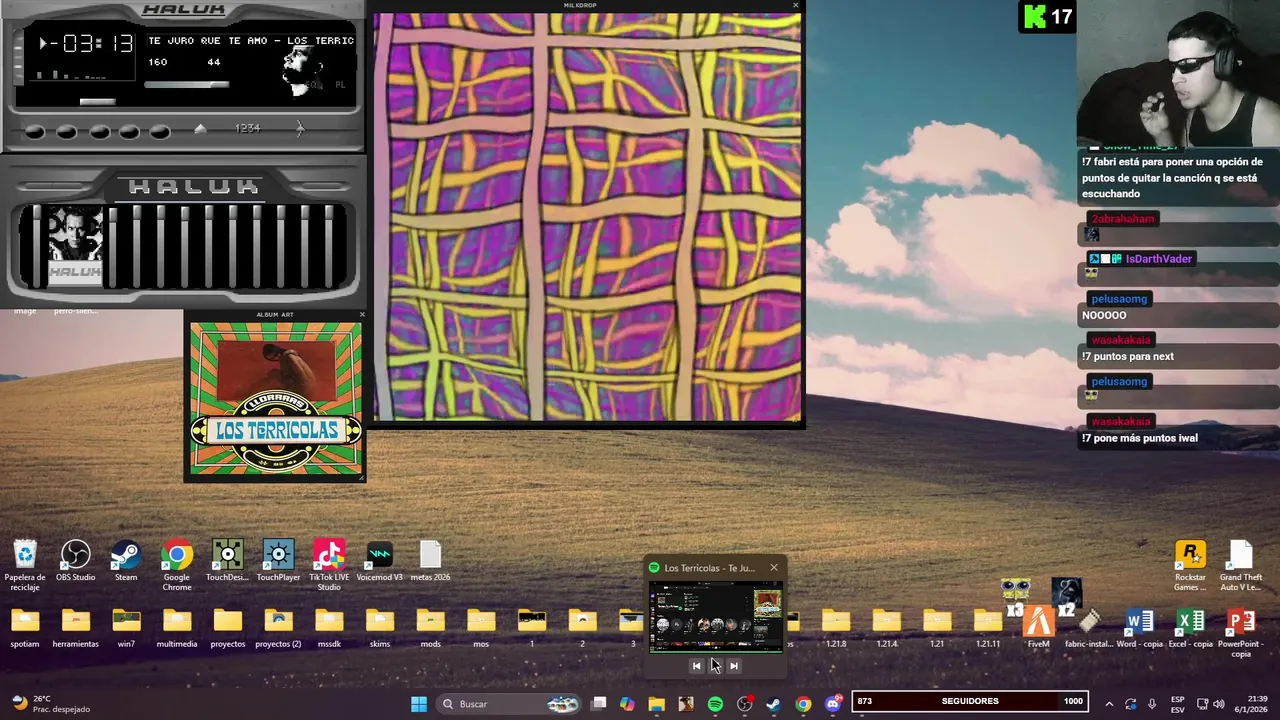Image resolution: width=1280 pixels, height=720 pixels.
Task: Open the Word - copia shortcut
Action: 1139,627
